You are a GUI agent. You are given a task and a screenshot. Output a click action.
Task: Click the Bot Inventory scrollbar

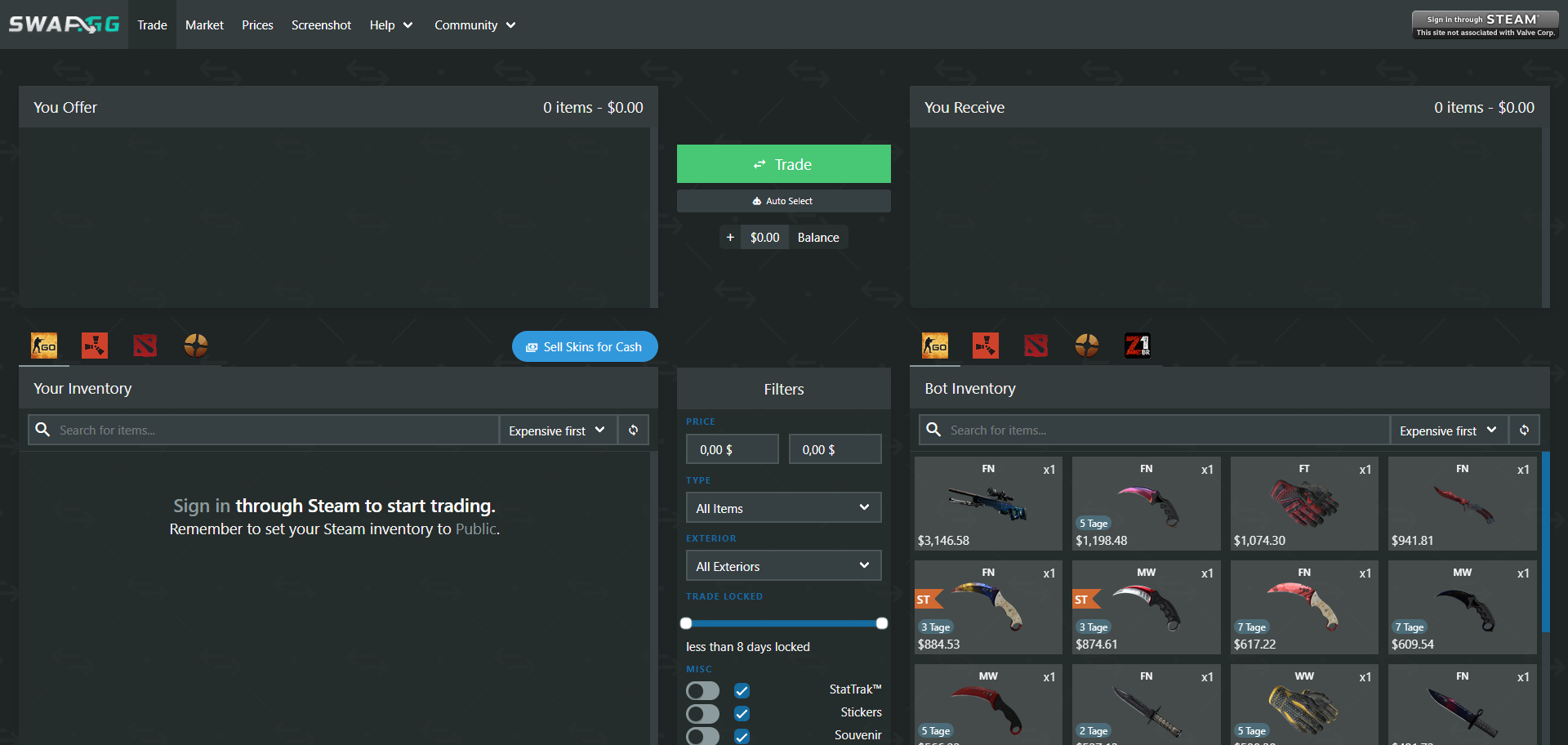pos(1545,542)
